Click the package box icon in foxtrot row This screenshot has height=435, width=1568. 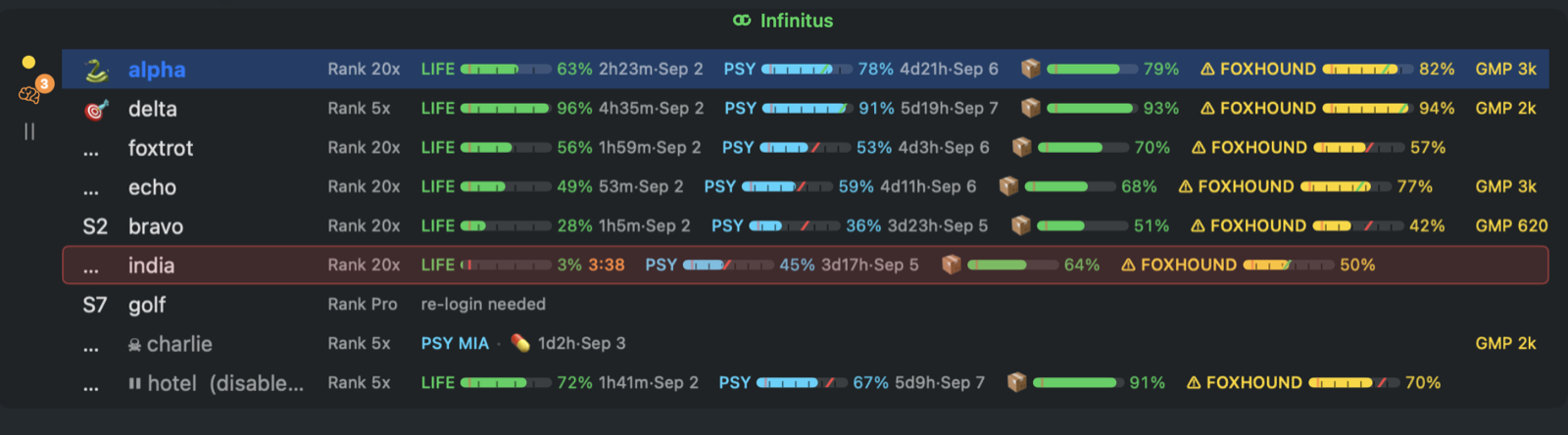tap(1021, 147)
